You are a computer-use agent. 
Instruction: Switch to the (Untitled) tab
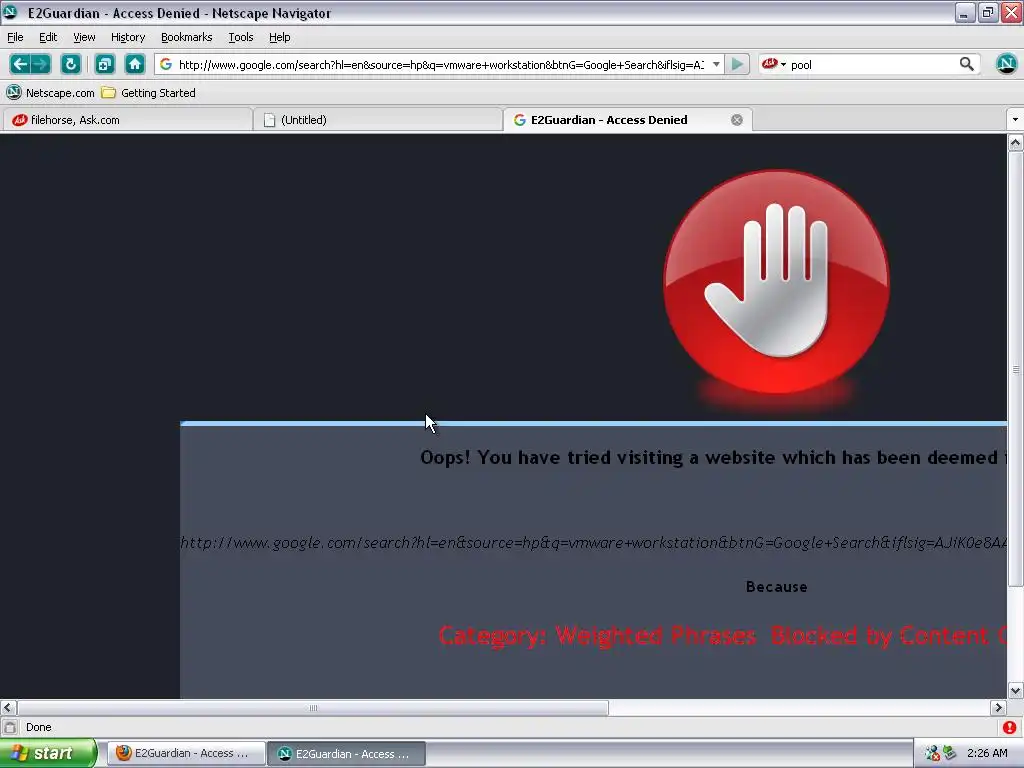[378, 120]
